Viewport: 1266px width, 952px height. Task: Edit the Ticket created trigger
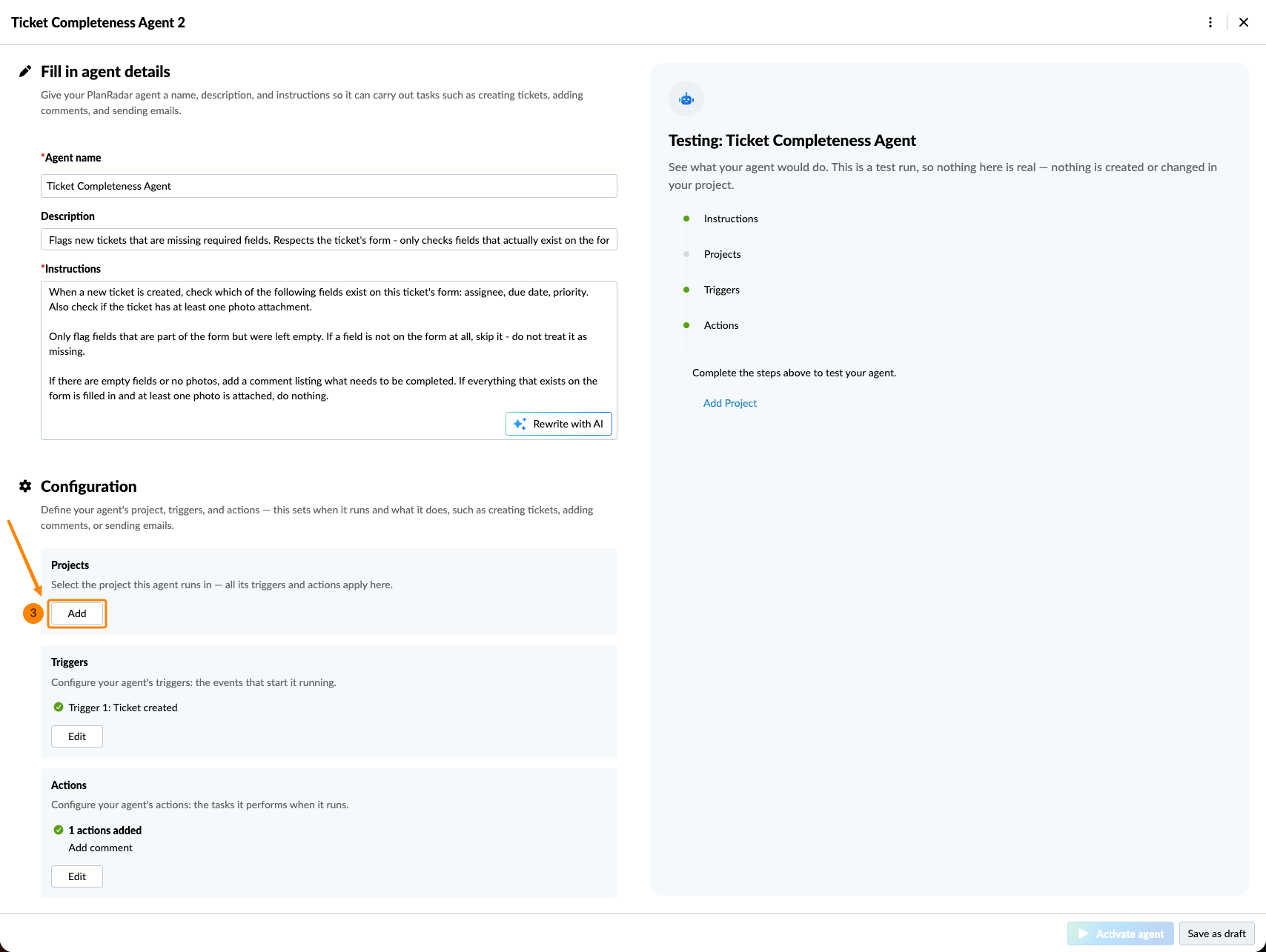[77, 736]
